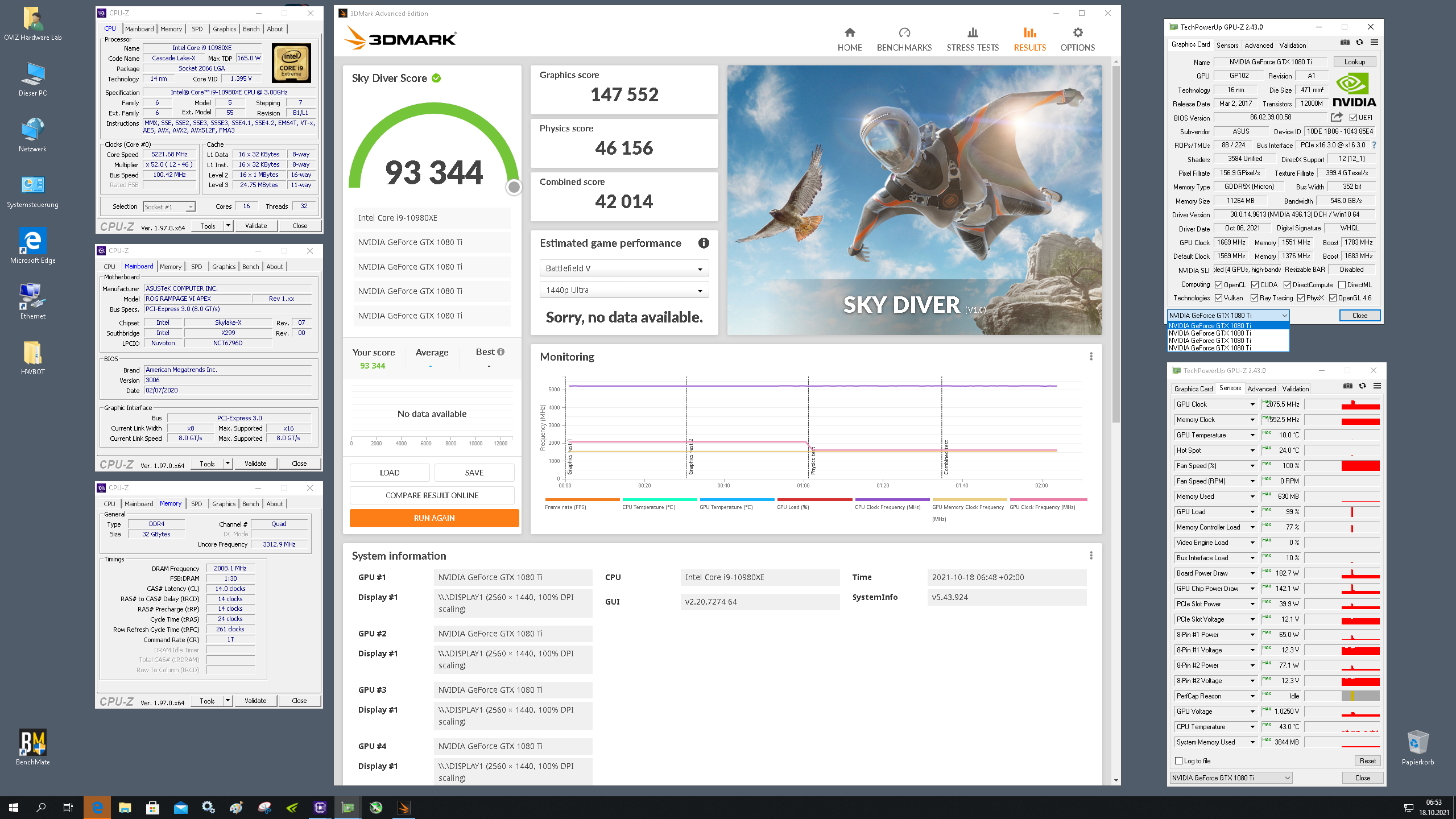Viewport: 1456px width, 819px height.
Task: Go to 3DMark Stress Tests
Action: pos(973,39)
